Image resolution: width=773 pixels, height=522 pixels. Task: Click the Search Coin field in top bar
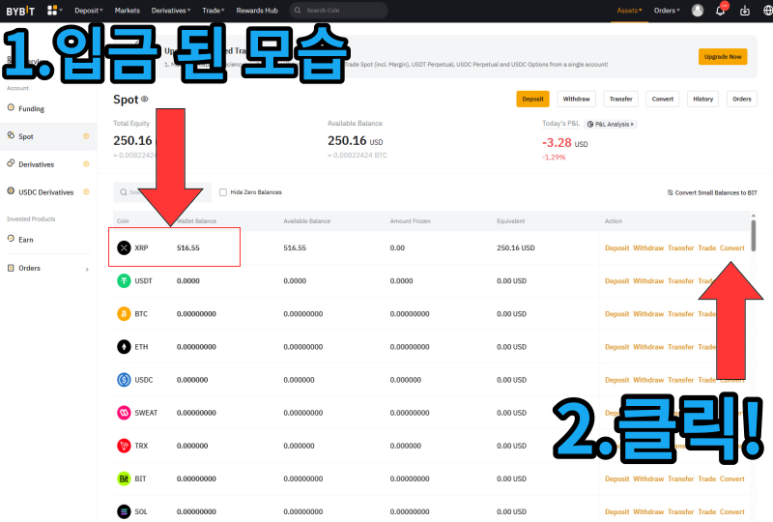338,10
